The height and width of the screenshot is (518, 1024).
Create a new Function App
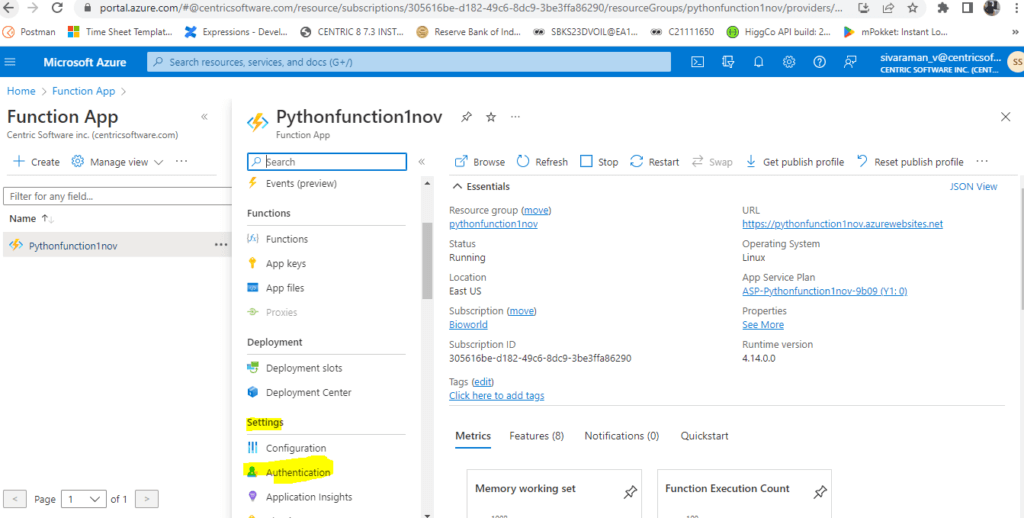pos(37,161)
